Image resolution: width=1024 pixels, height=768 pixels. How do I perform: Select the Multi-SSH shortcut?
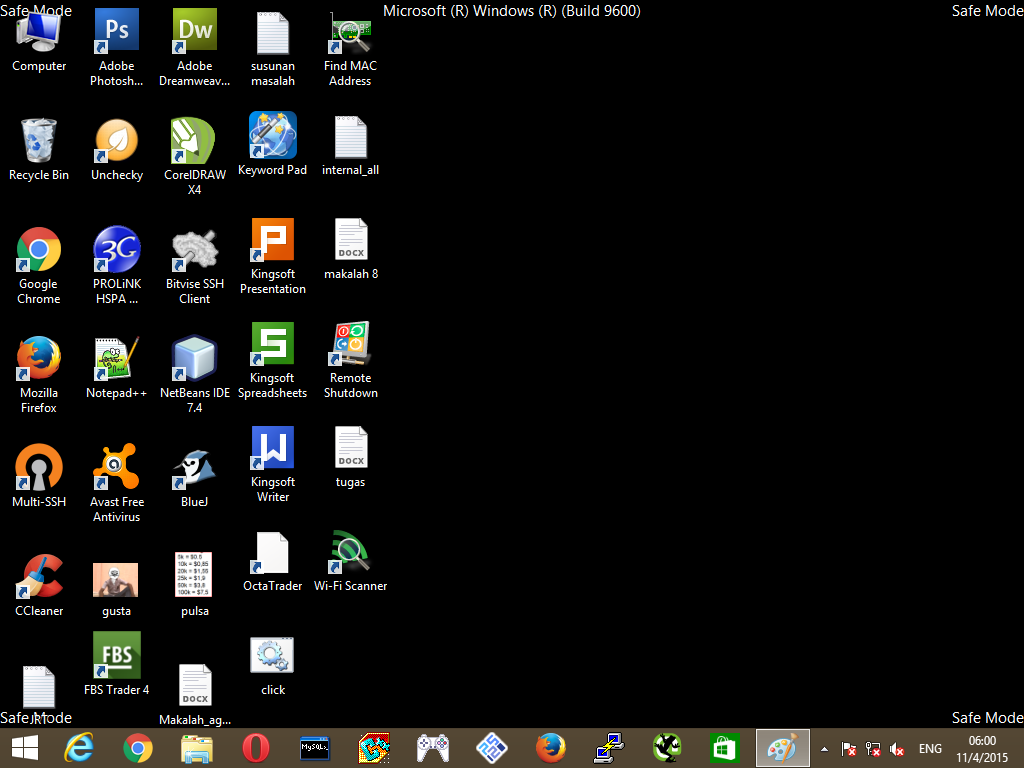click(x=39, y=476)
